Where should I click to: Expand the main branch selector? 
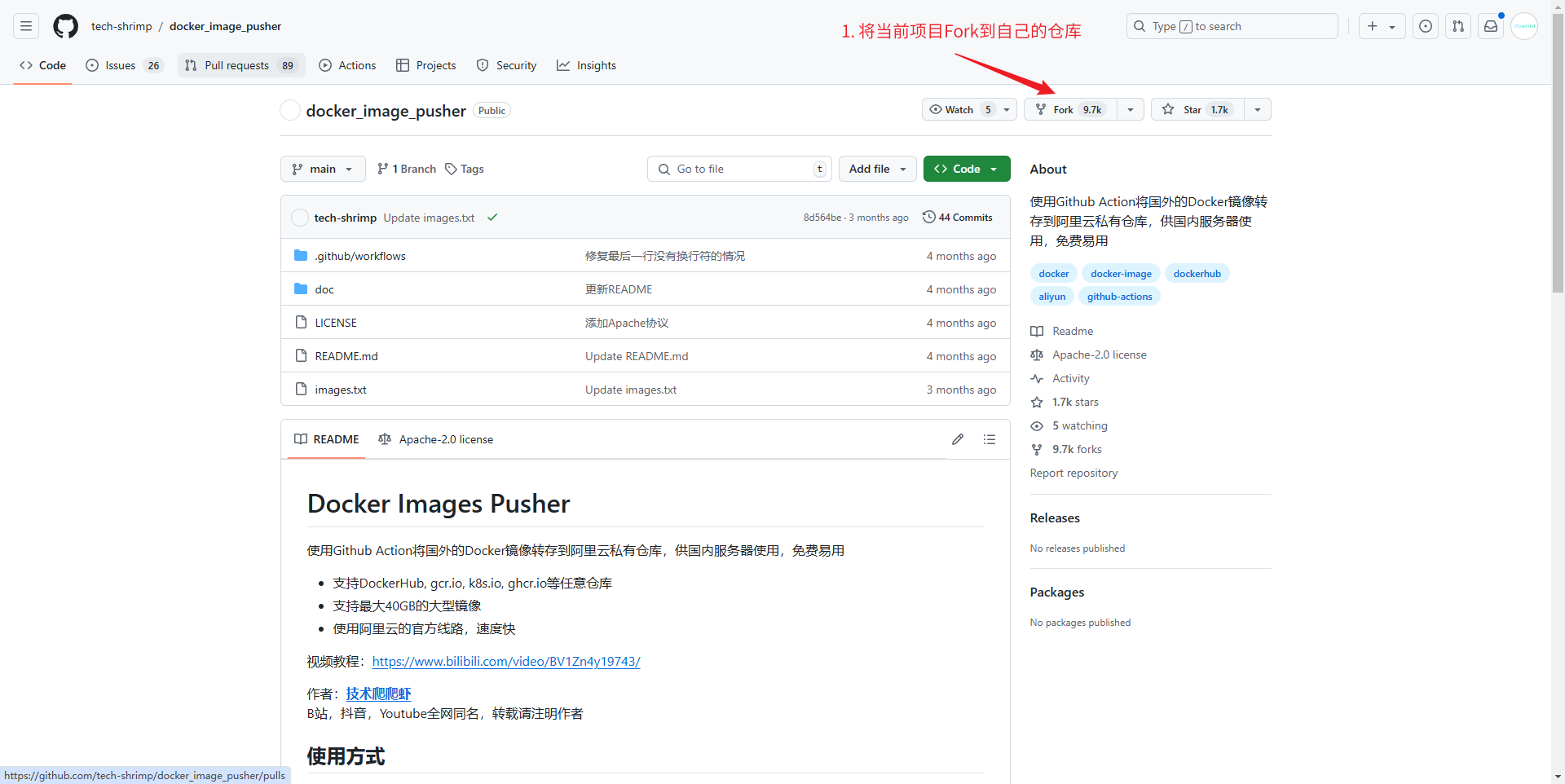pyautogui.click(x=323, y=169)
